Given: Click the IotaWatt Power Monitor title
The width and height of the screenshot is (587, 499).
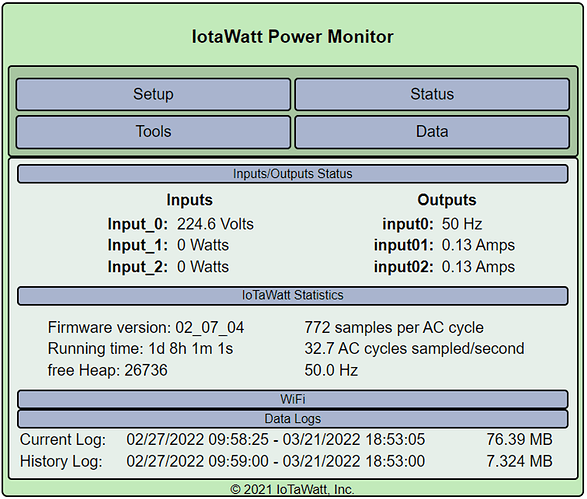Looking at the screenshot, I should tap(292, 37).
